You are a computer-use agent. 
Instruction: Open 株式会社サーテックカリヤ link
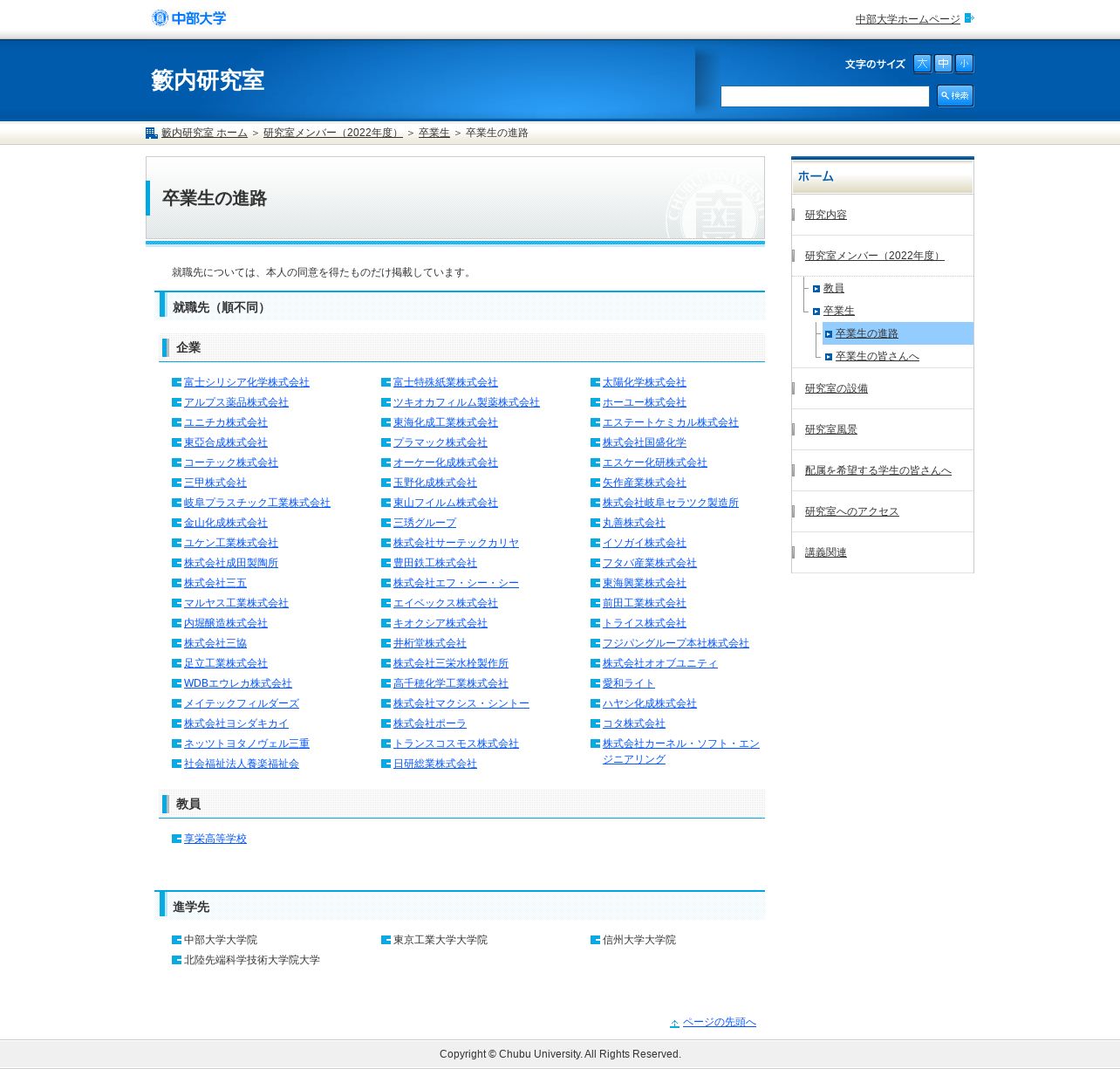[456, 543]
